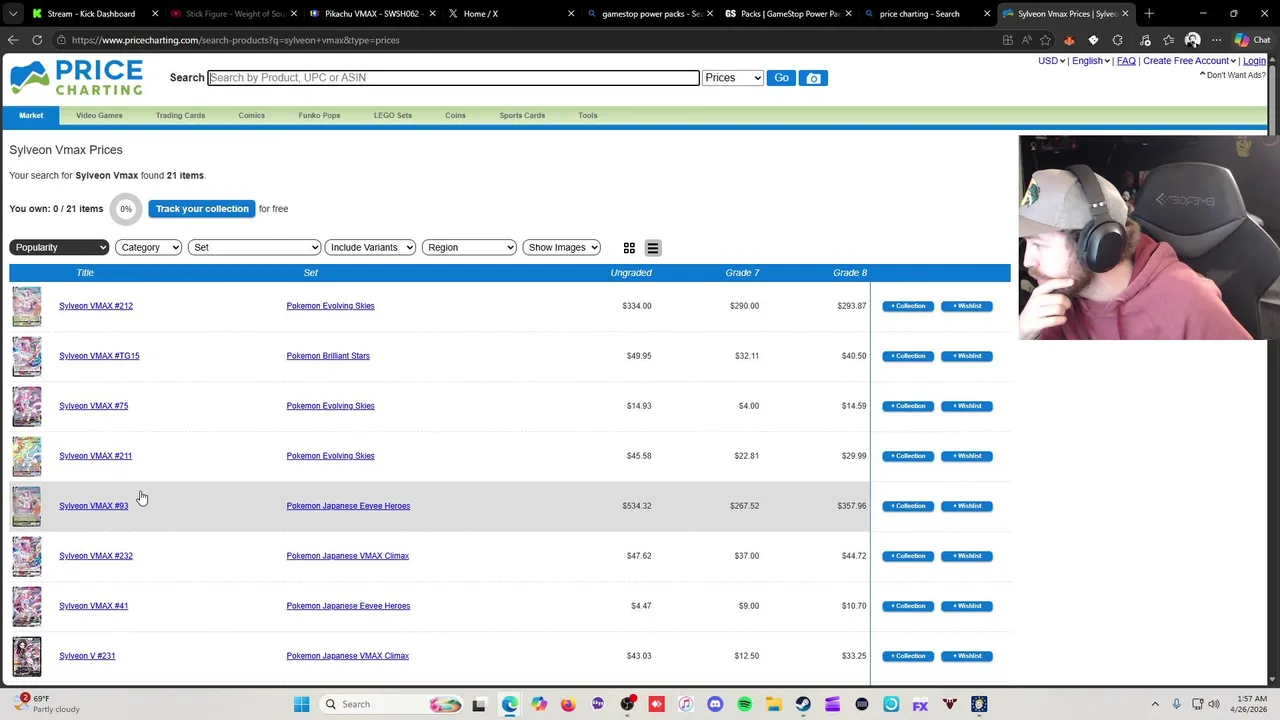
Task: Open Comics menu
Action: tap(251, 116)
